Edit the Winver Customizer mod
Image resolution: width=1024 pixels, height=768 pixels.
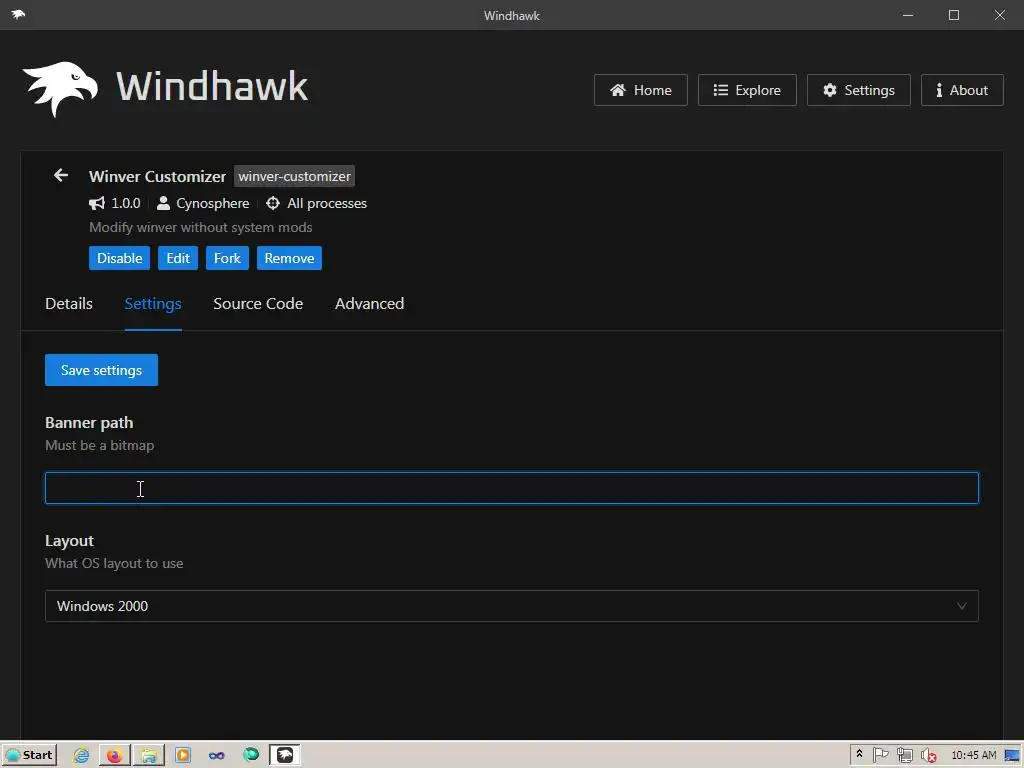click(178, 258)
